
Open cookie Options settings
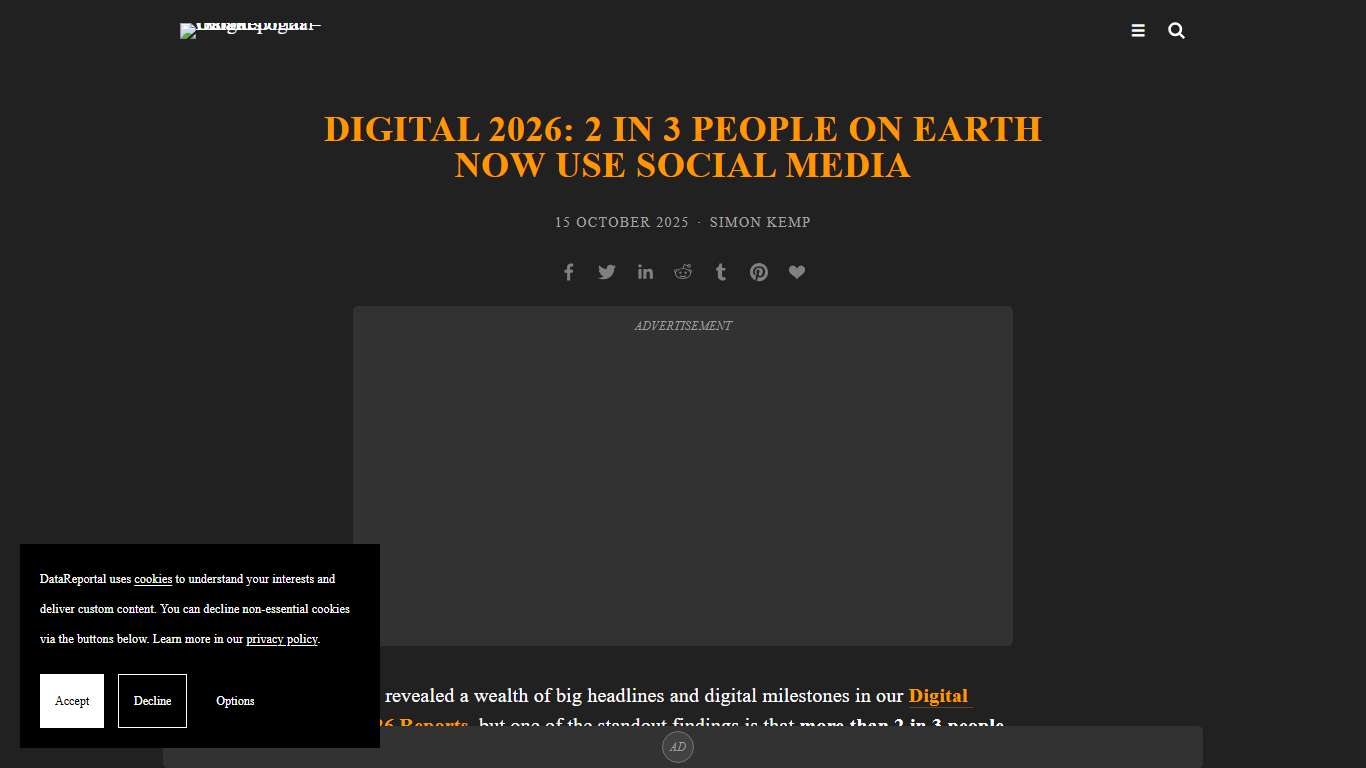point(234,701)
